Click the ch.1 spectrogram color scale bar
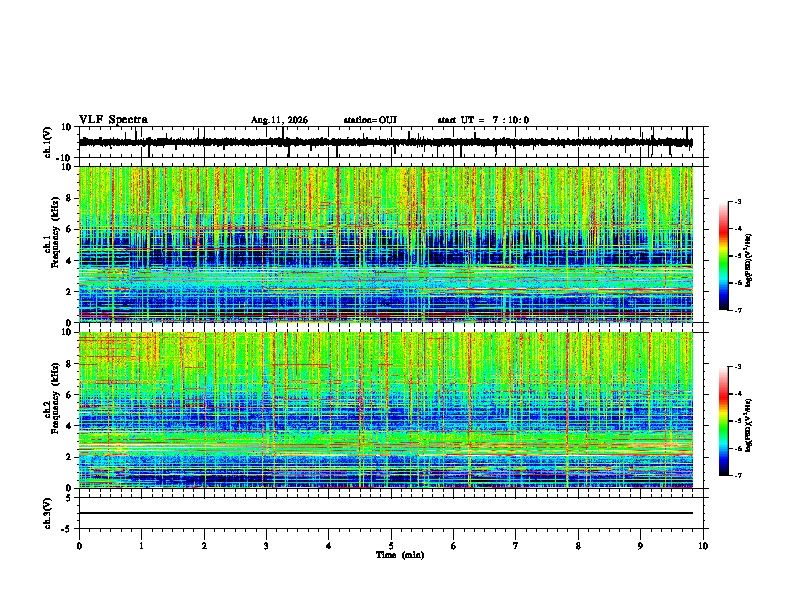 (x=724, y=256)
